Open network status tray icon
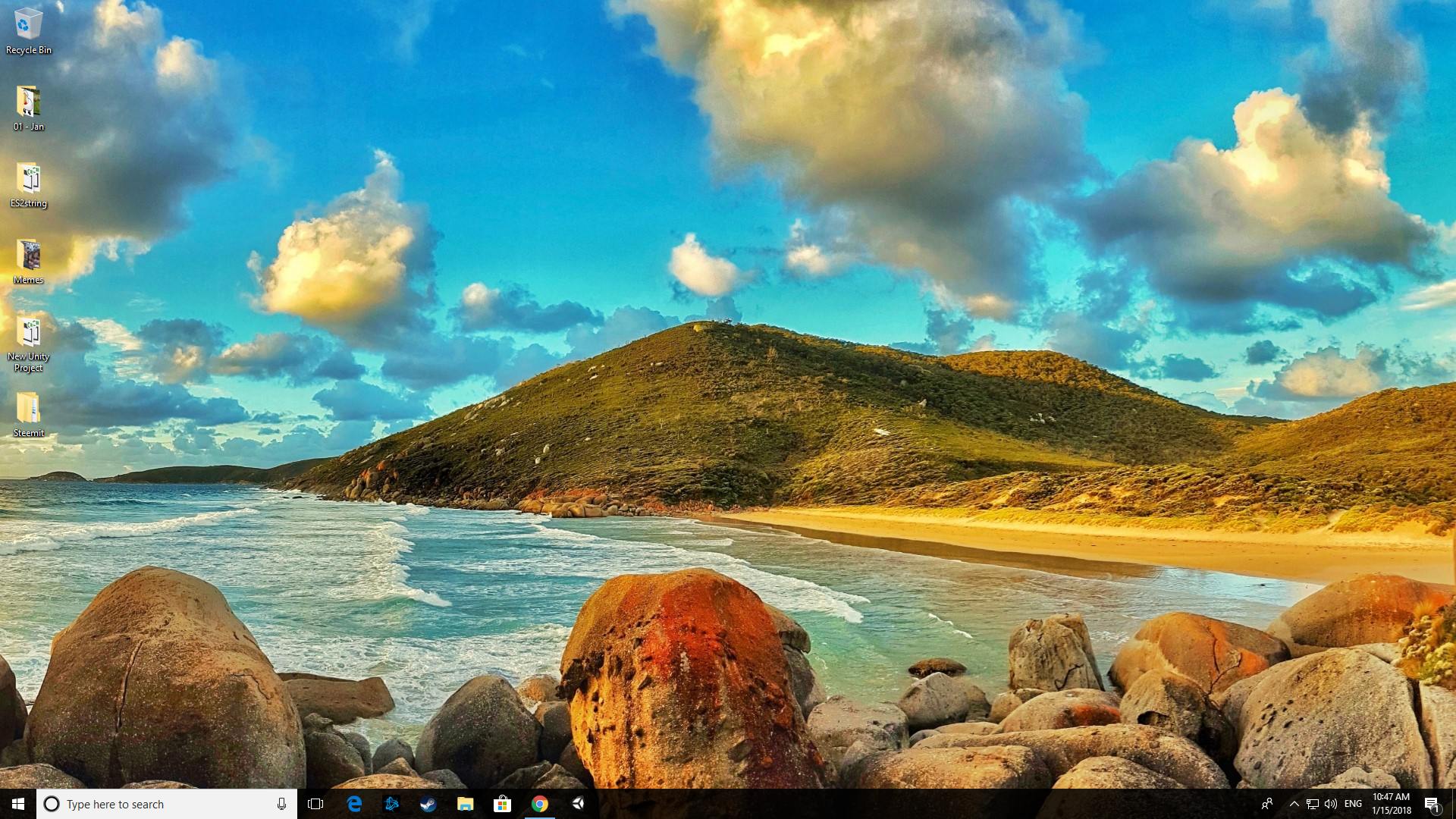The height and width of the screenshot is (819, 1456). [1313, 804]
